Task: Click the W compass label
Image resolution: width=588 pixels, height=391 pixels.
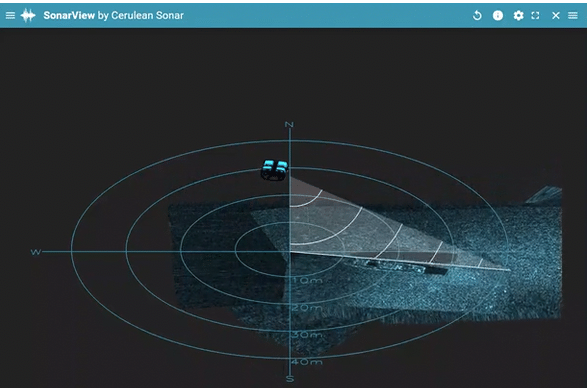Action: 36,252
